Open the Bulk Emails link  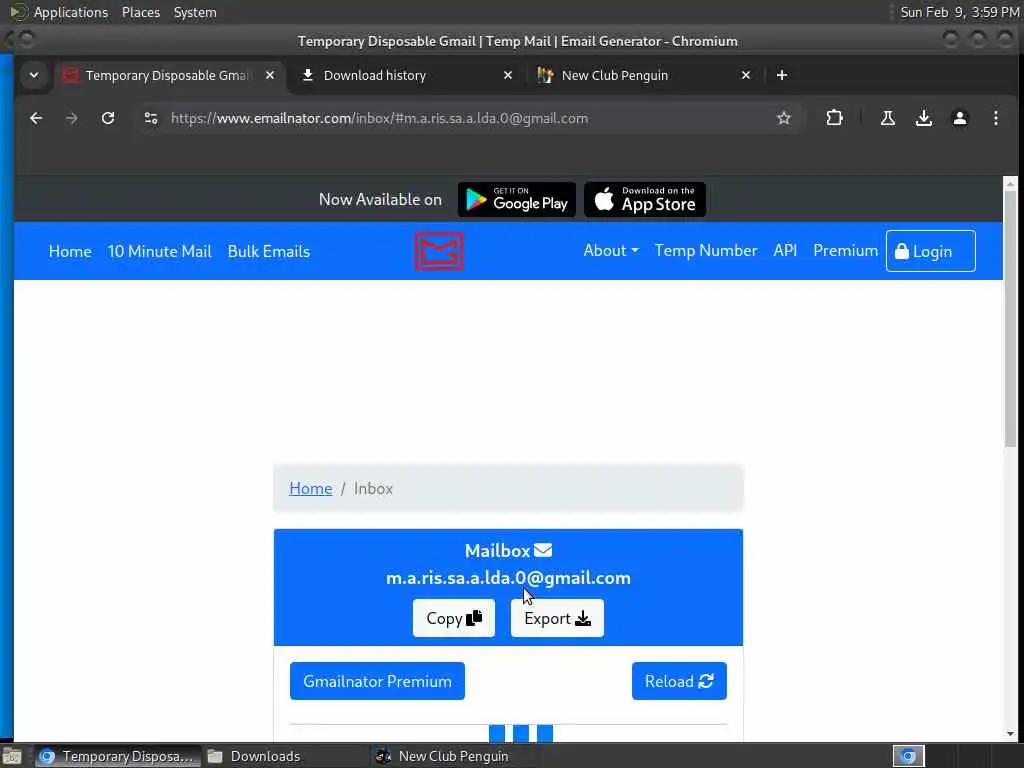coord(268,251)
